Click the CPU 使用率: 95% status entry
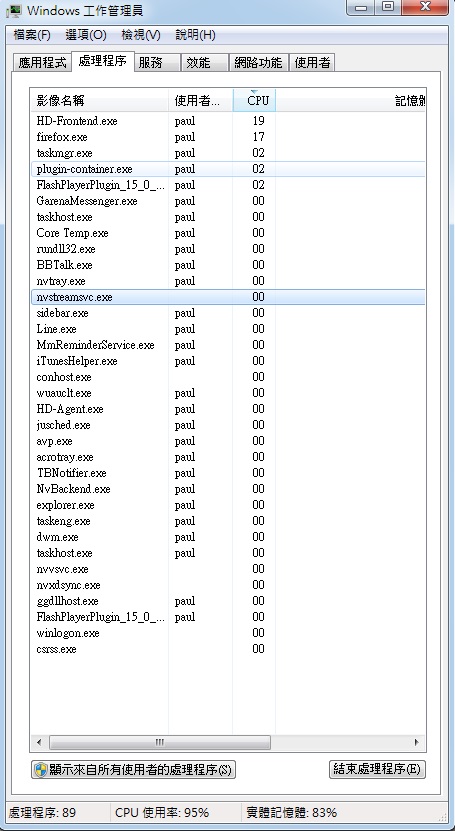455x831 pixels. [x=162, y=812]
